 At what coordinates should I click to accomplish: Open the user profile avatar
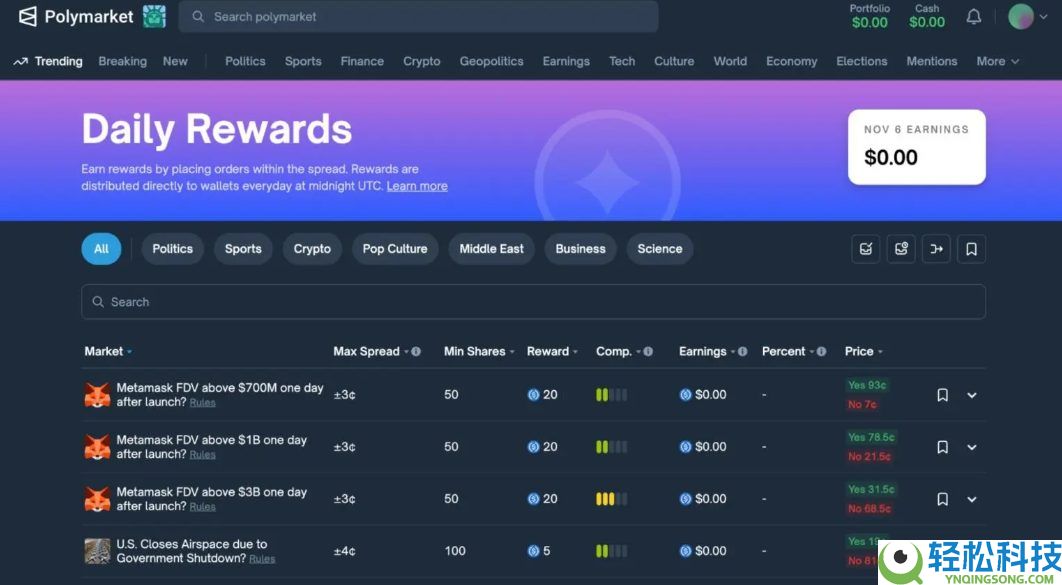tap(1020, 17)
